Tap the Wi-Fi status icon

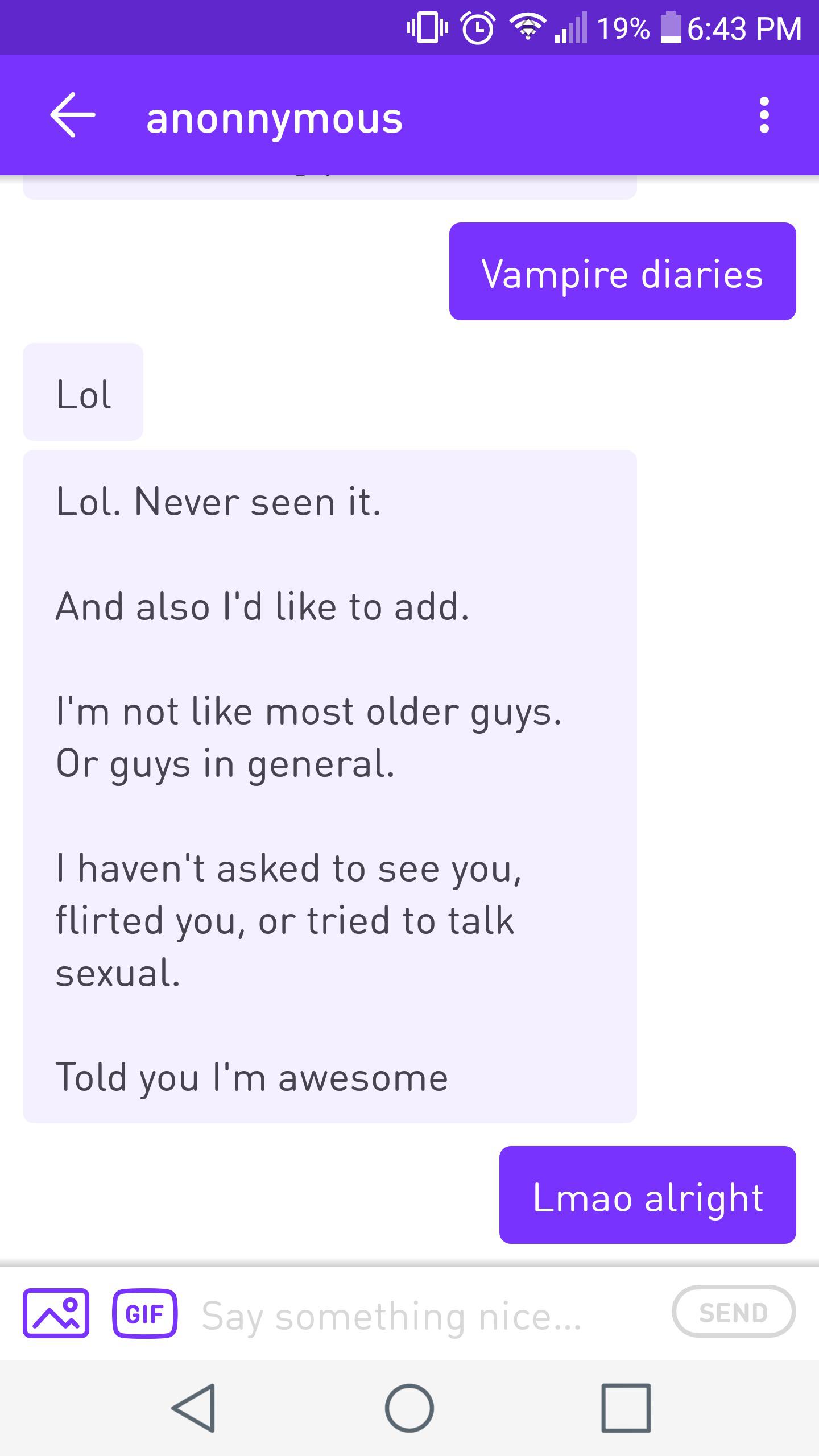527,28
